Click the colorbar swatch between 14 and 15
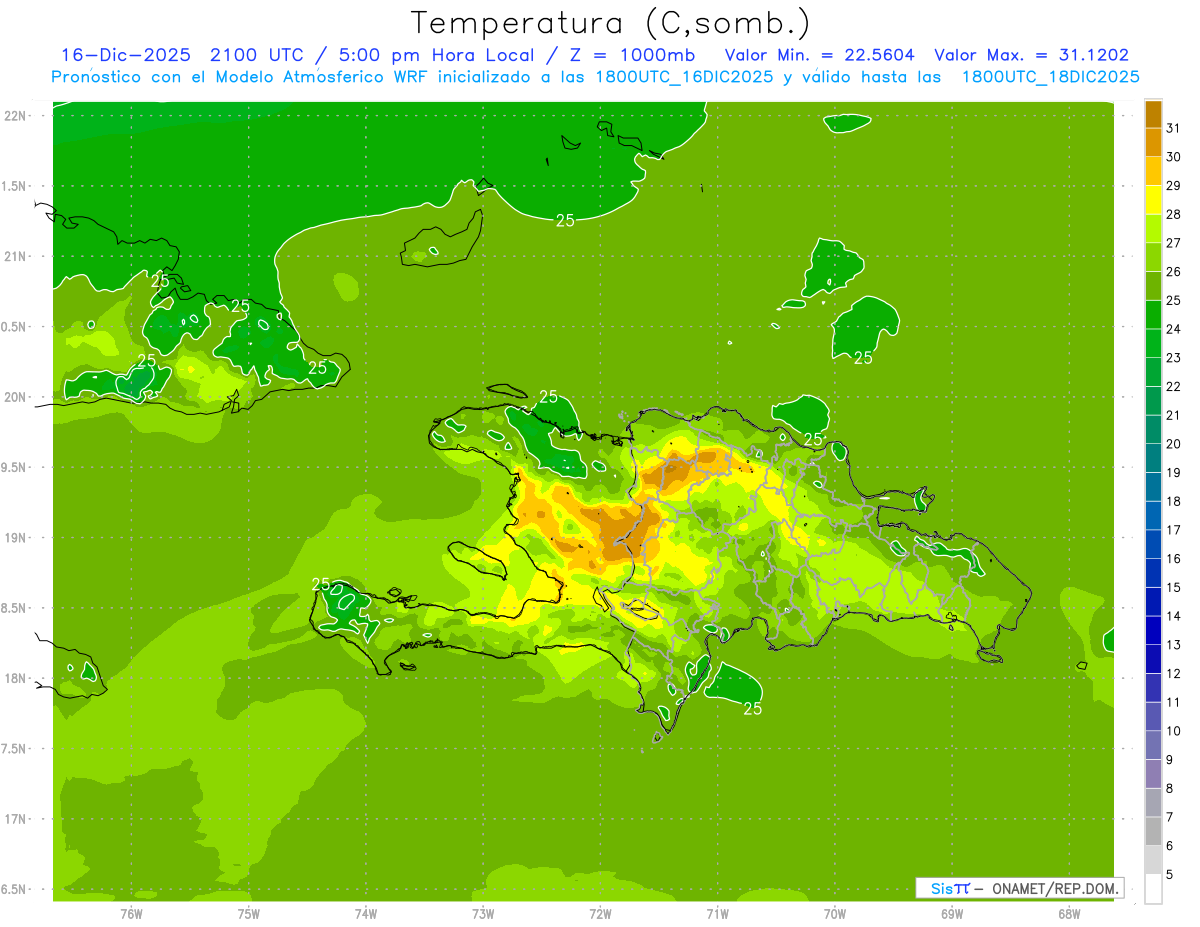 click(1154, 602)
